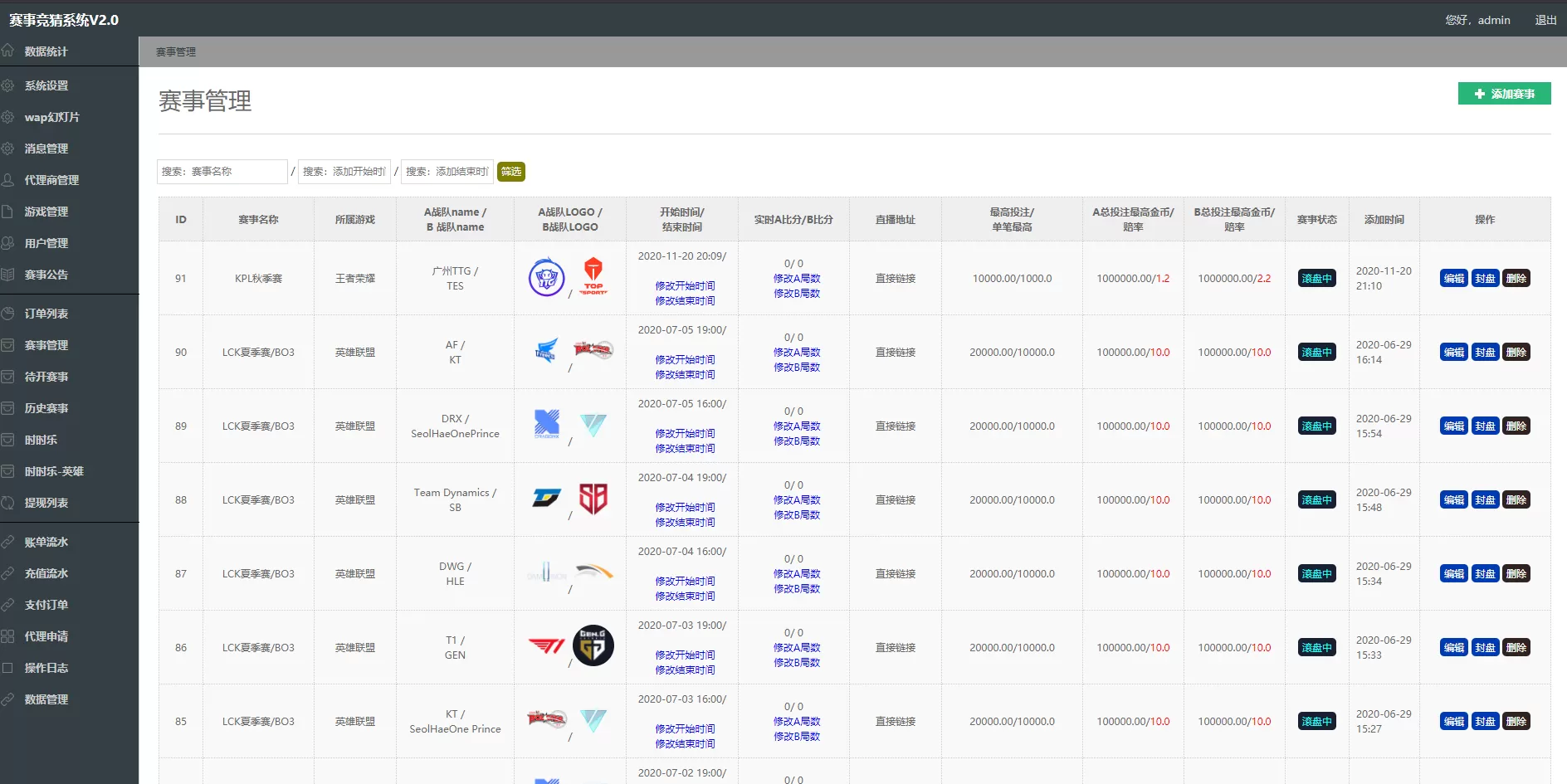Go to 提现列表 in the sidebar
The image size is (1567, 784).
pyautogui.click(x=46, y=503)
